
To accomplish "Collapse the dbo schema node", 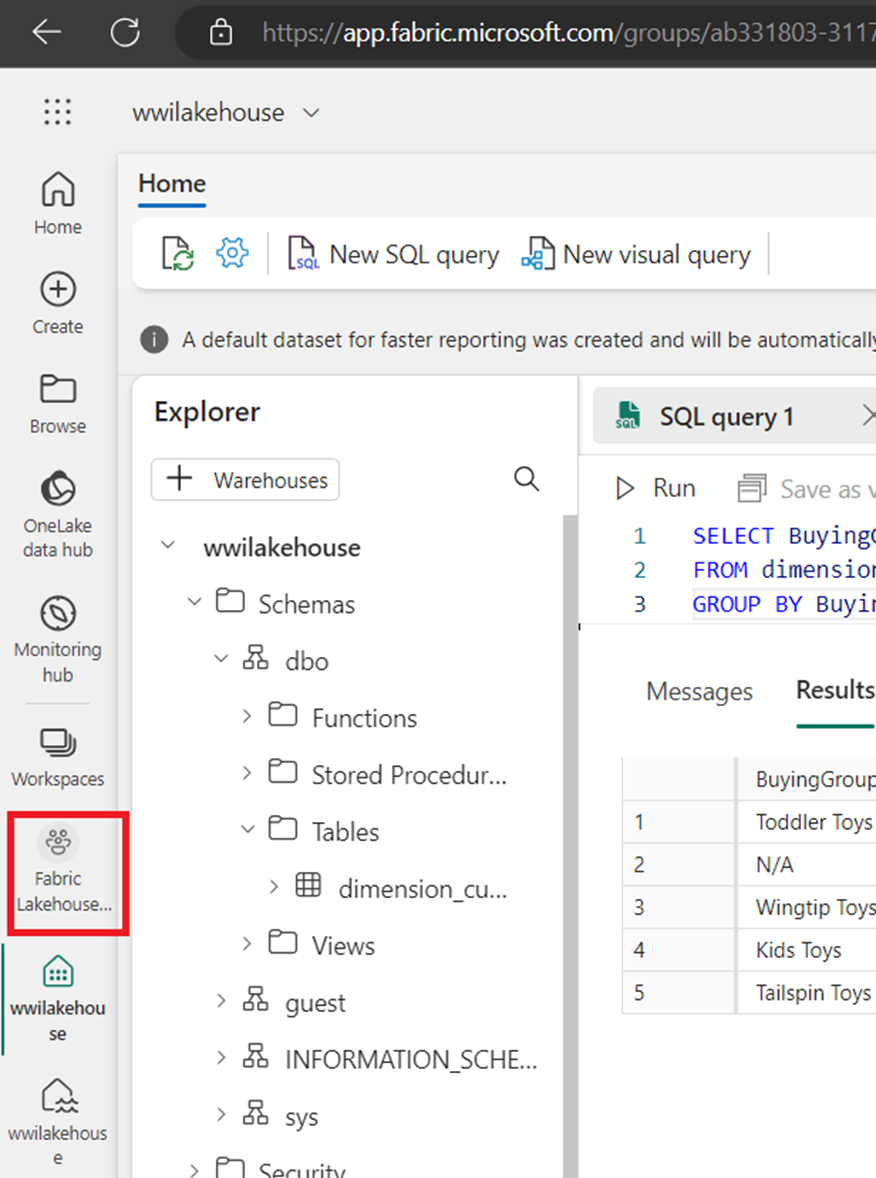I will tap(221, 659).
